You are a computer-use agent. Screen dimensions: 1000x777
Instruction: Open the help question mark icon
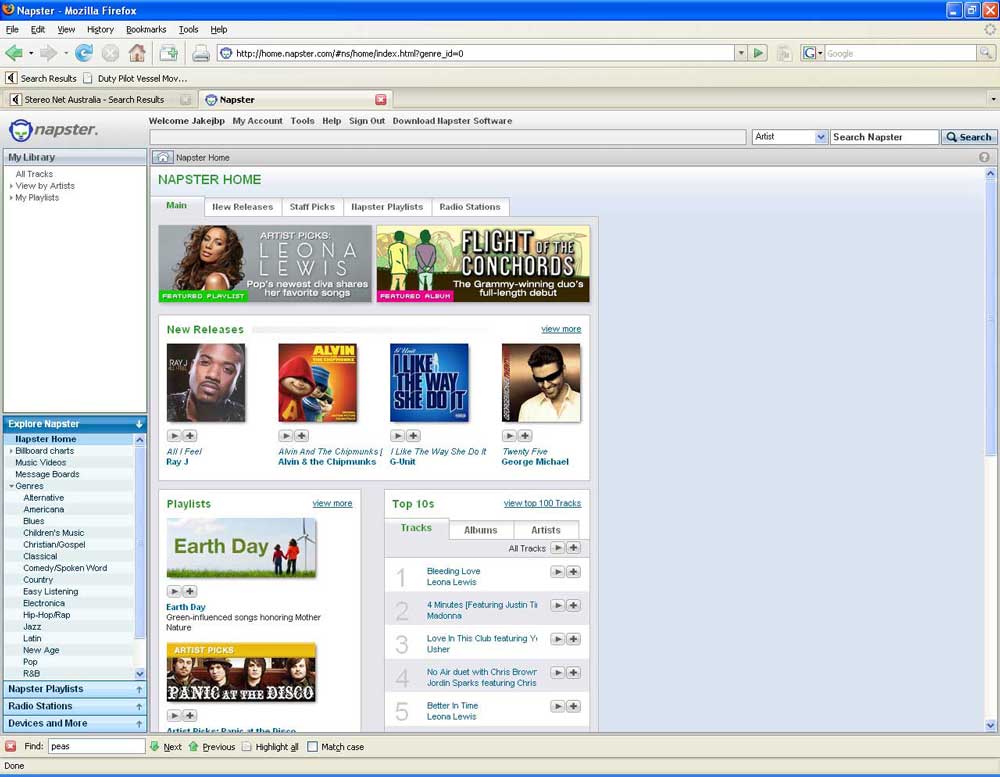(984, 157)
